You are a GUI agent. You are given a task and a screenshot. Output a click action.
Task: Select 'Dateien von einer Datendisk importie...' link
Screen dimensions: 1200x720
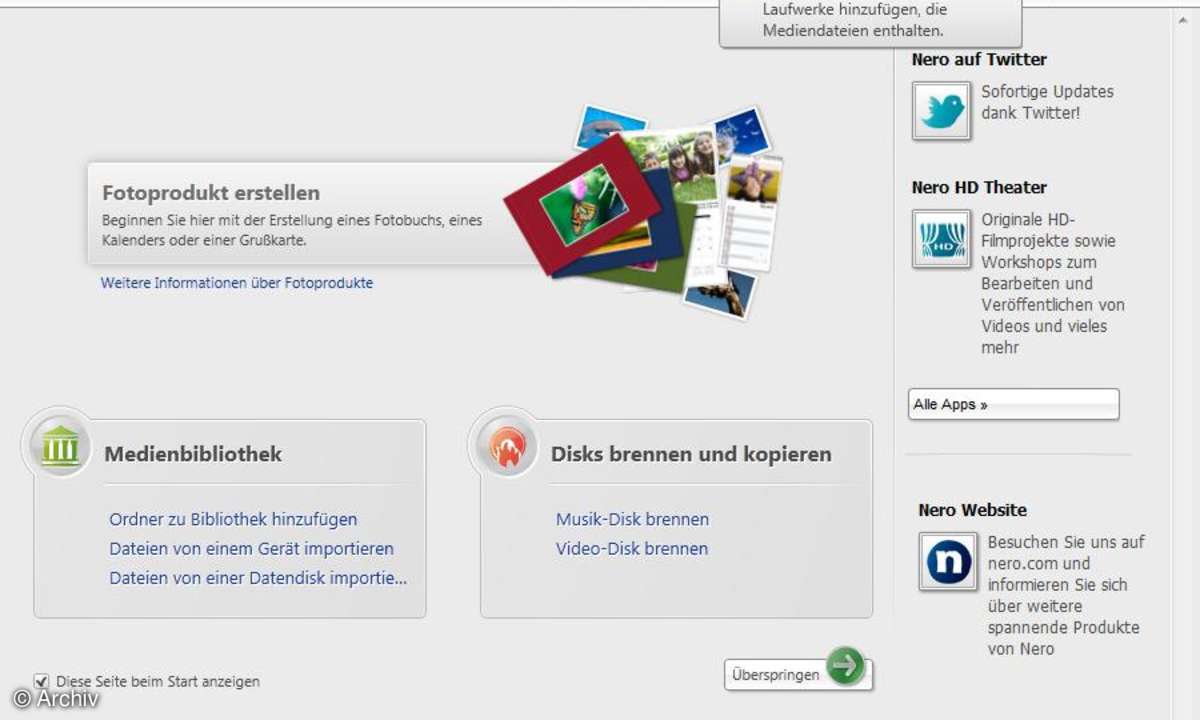258,578
